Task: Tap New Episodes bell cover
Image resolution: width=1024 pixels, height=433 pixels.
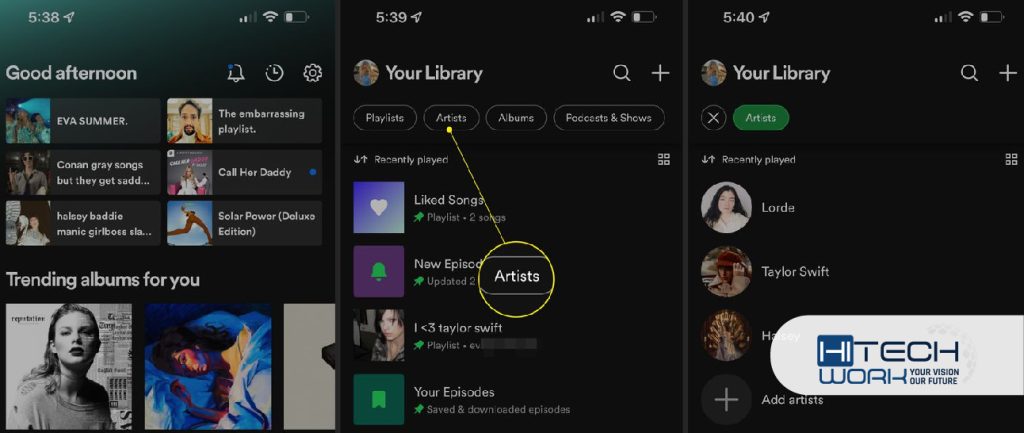Action: coord(379,272)
